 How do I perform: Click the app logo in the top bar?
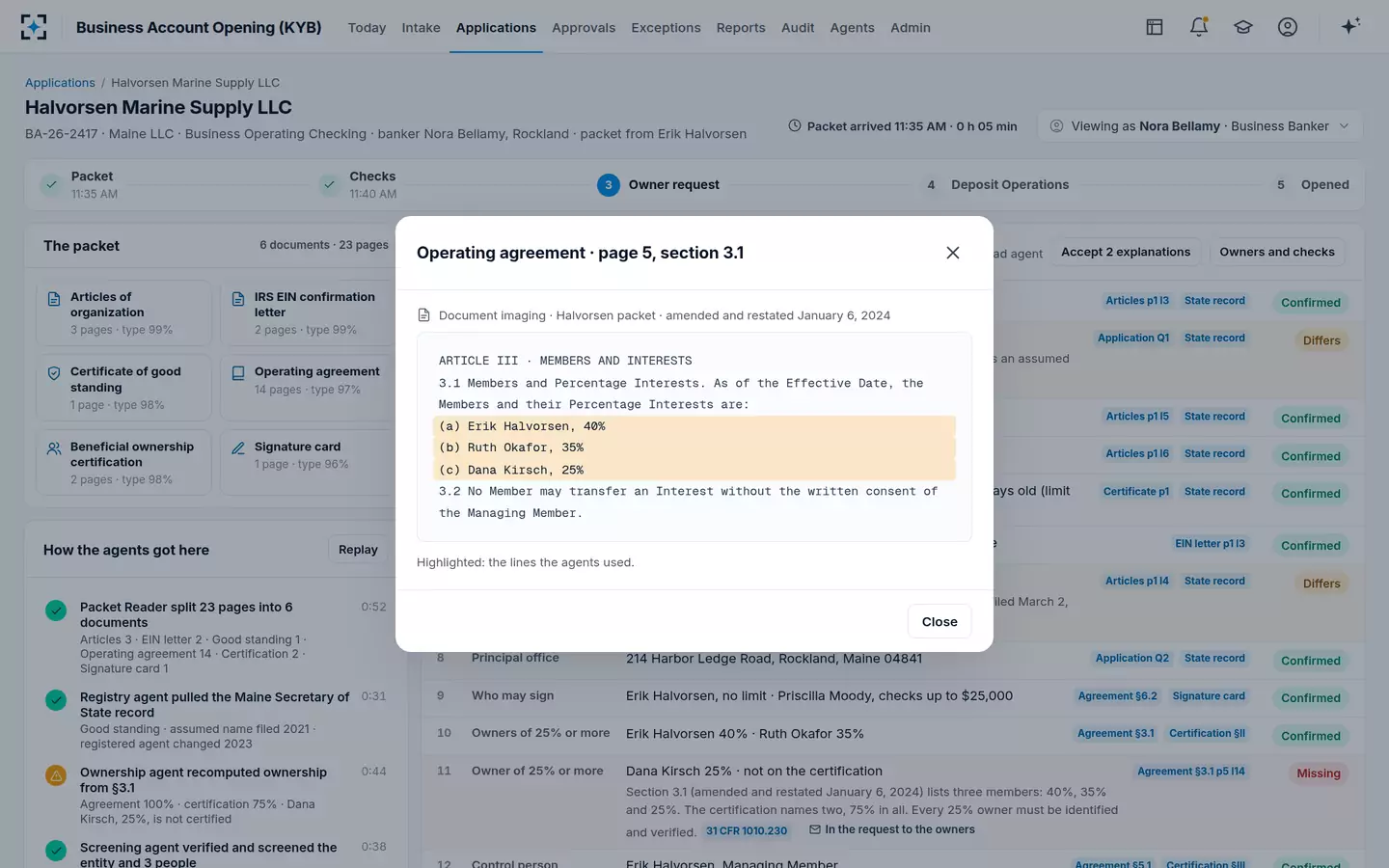pos(34,27)
